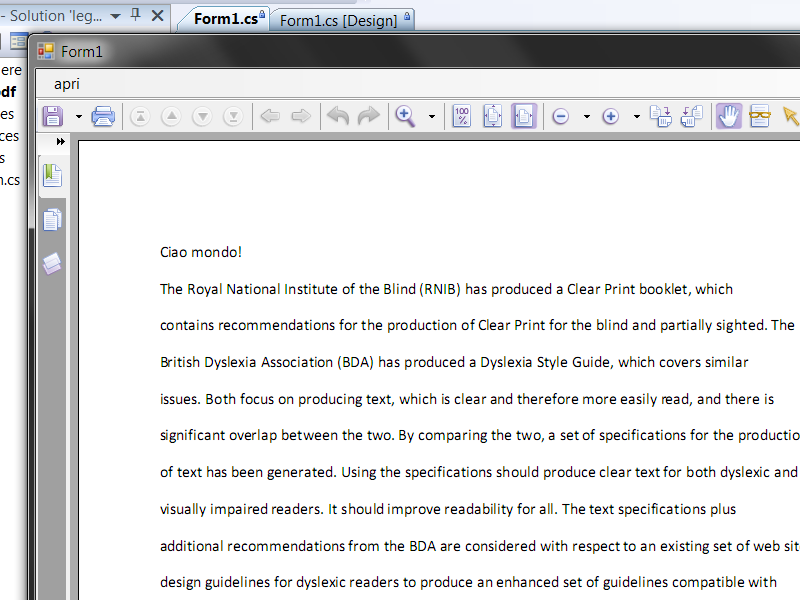Screen dimensions: 800x600
Task: Click the Form1 window icon
Action: [x=46, y=51]
